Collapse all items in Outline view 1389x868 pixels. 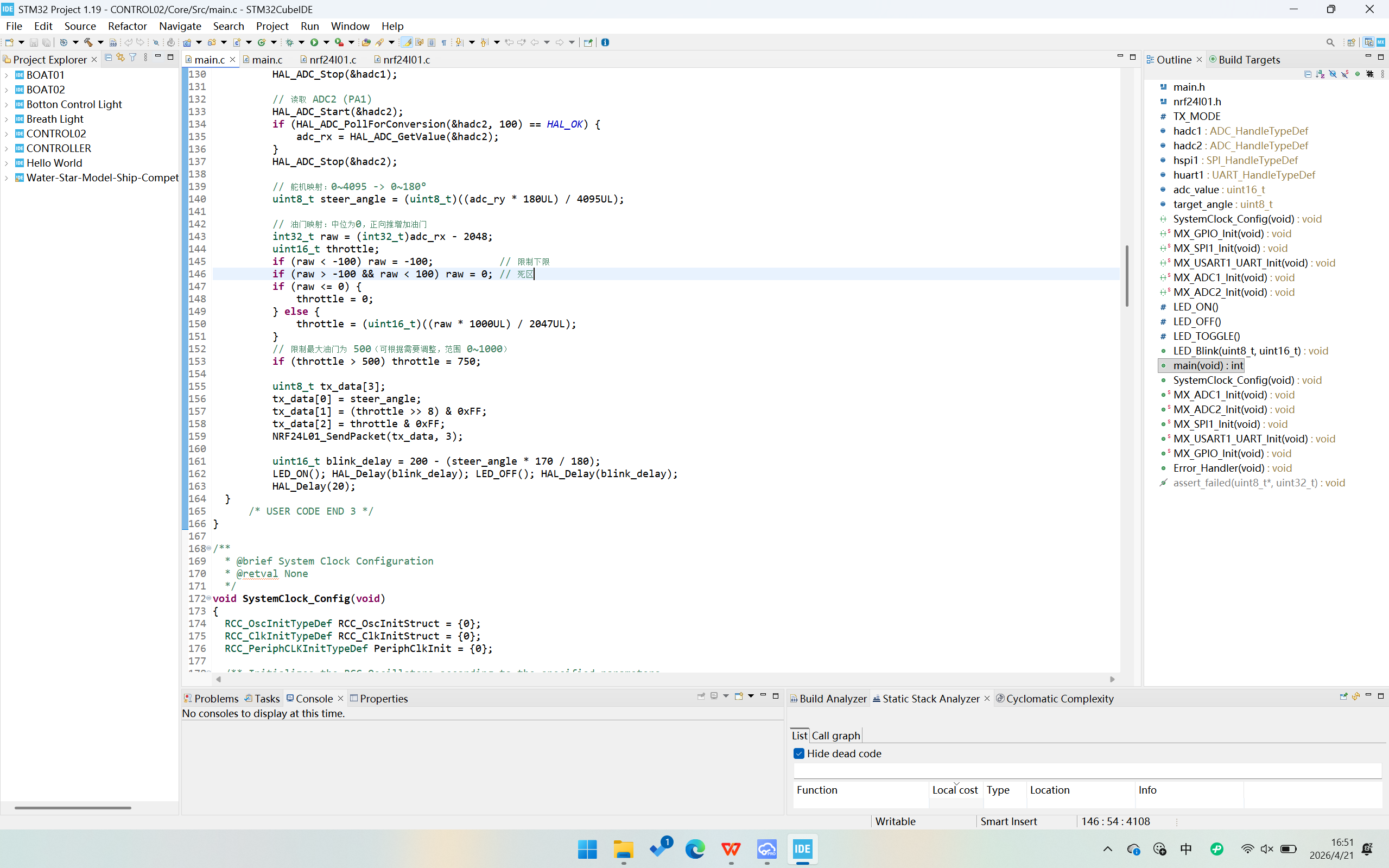(x=1308, y=74)
